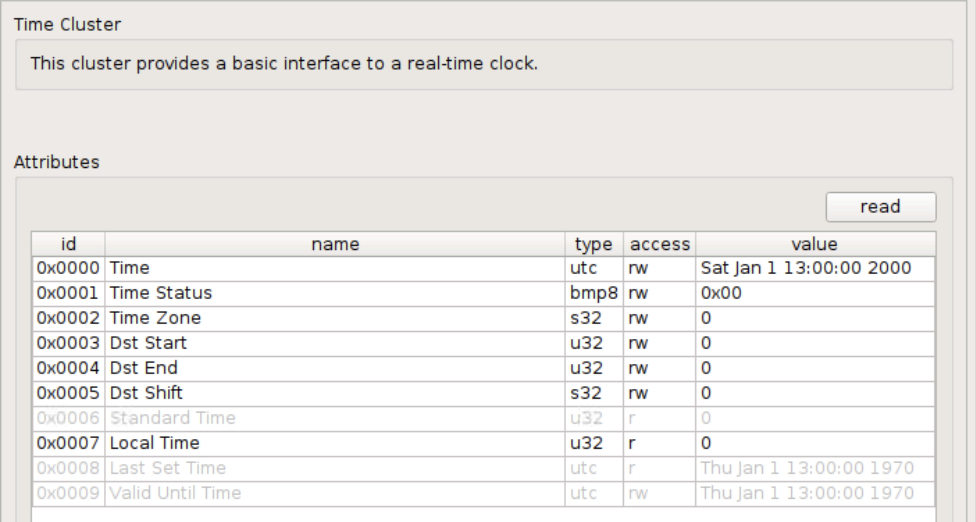Click the value cell of Dst End
The height and width of the screenshot is (522, 976).
815,368
